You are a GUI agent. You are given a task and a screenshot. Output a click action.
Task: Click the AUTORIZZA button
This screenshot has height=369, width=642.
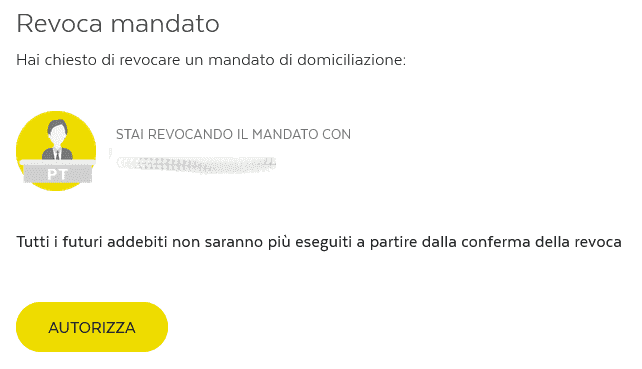(x=92, y=327)
